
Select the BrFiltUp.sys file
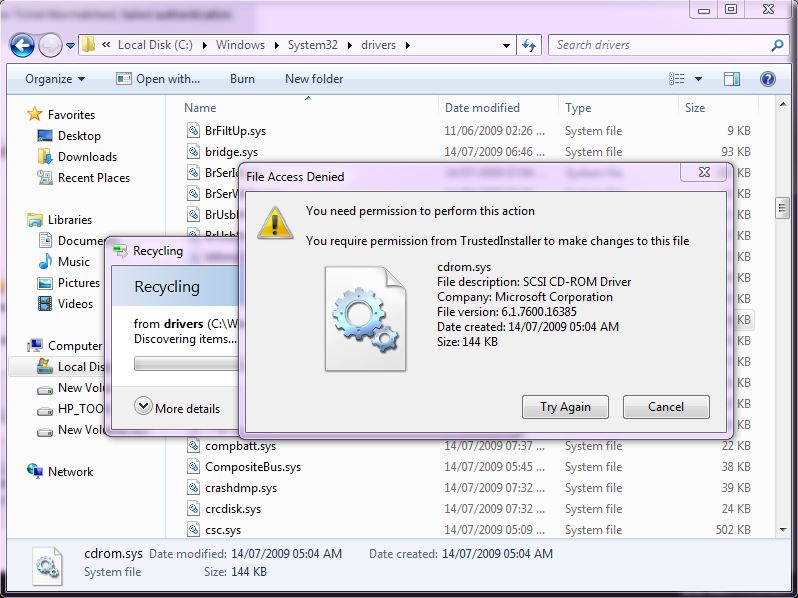235,131
